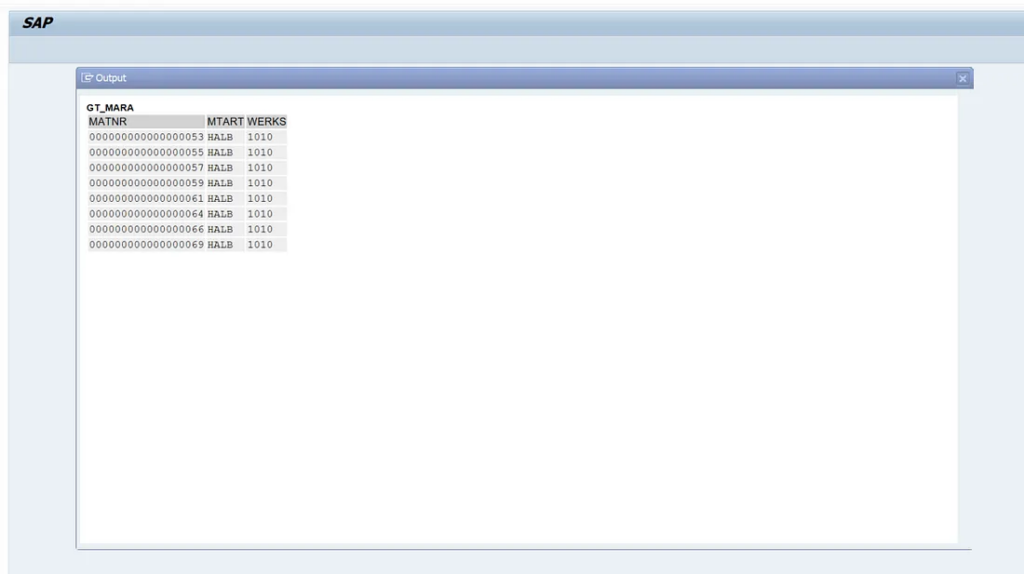Click the SAP logo at top left
The image size is (1024, 574).
coord(37,23)
